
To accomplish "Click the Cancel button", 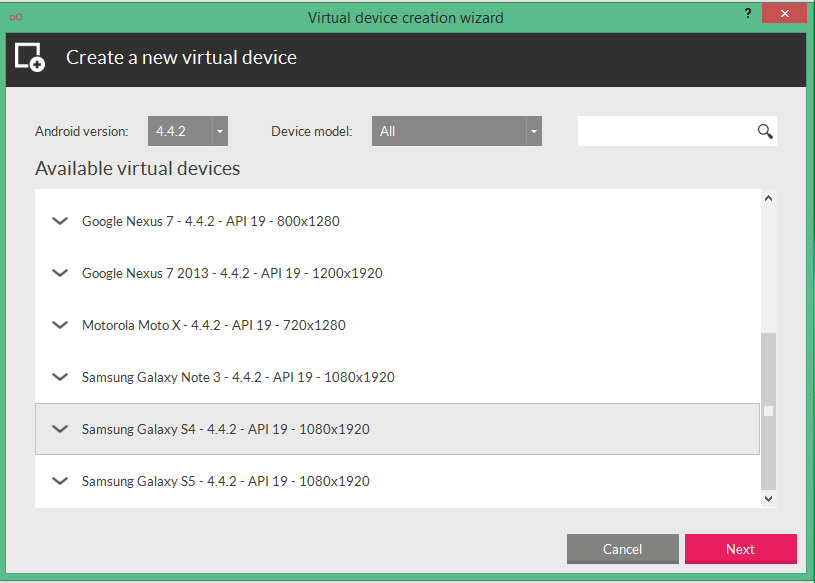I will pos(623,549).
